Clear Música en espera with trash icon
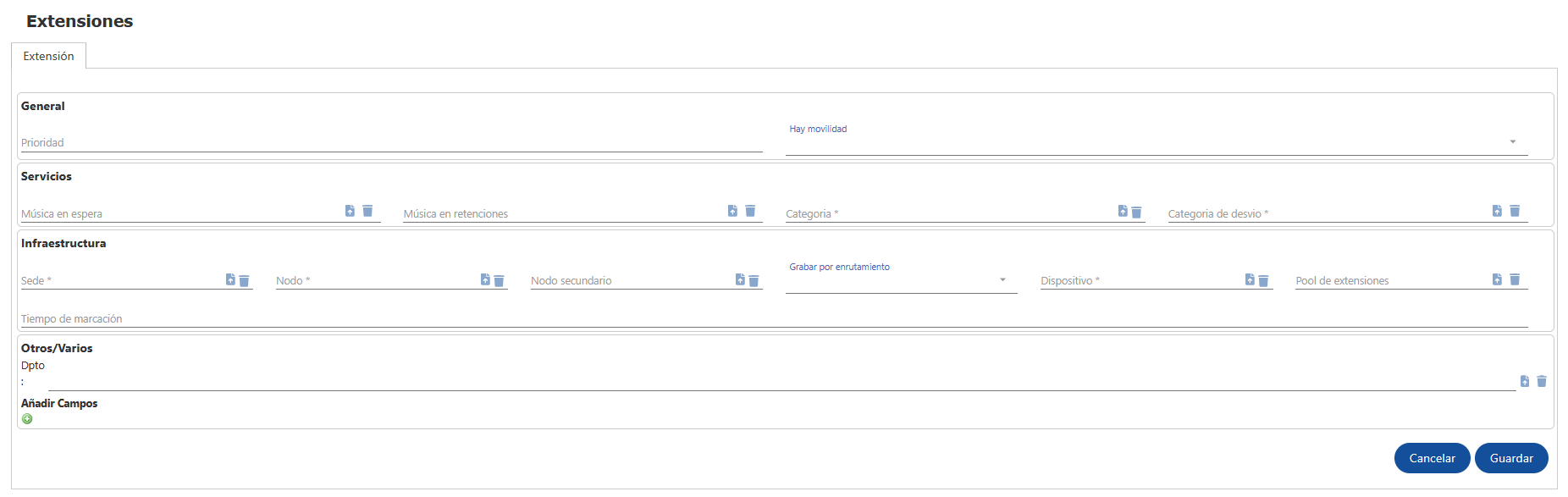This screenshot has height=497, width=1568. point(367,211)
